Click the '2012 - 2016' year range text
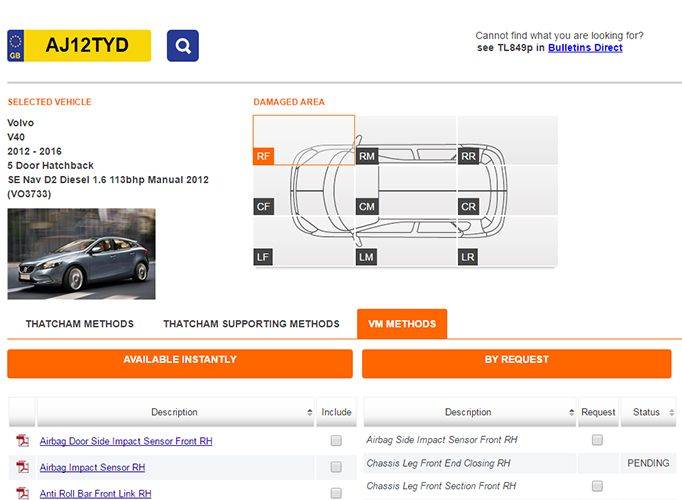This screenshot has height=500, width=682. [34, 151]
